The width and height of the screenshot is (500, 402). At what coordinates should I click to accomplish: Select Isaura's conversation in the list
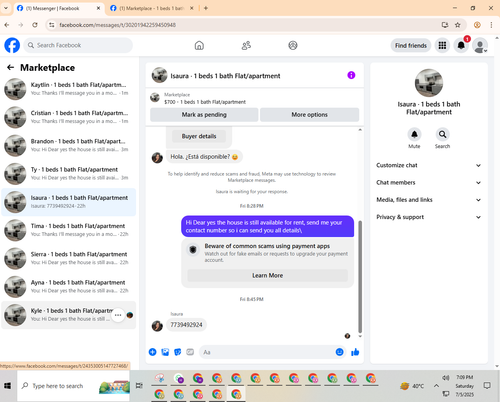[x=69, y=202]
